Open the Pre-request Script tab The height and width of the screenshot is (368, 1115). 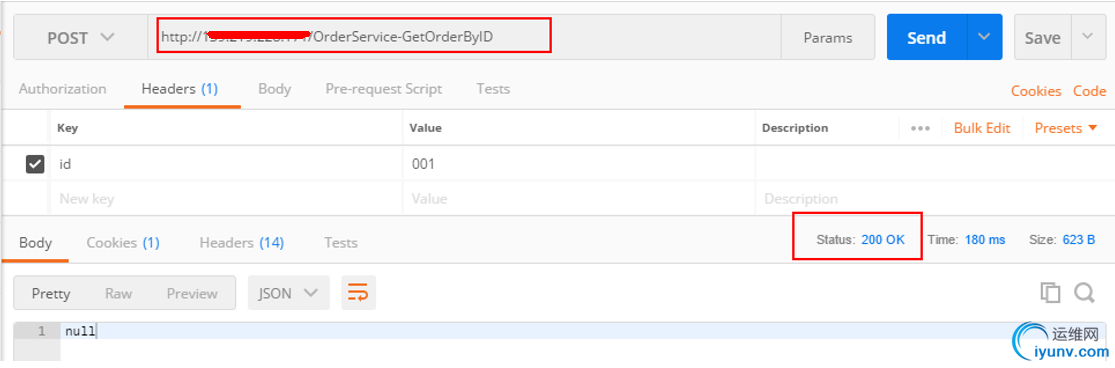click(x=383, y=90)
